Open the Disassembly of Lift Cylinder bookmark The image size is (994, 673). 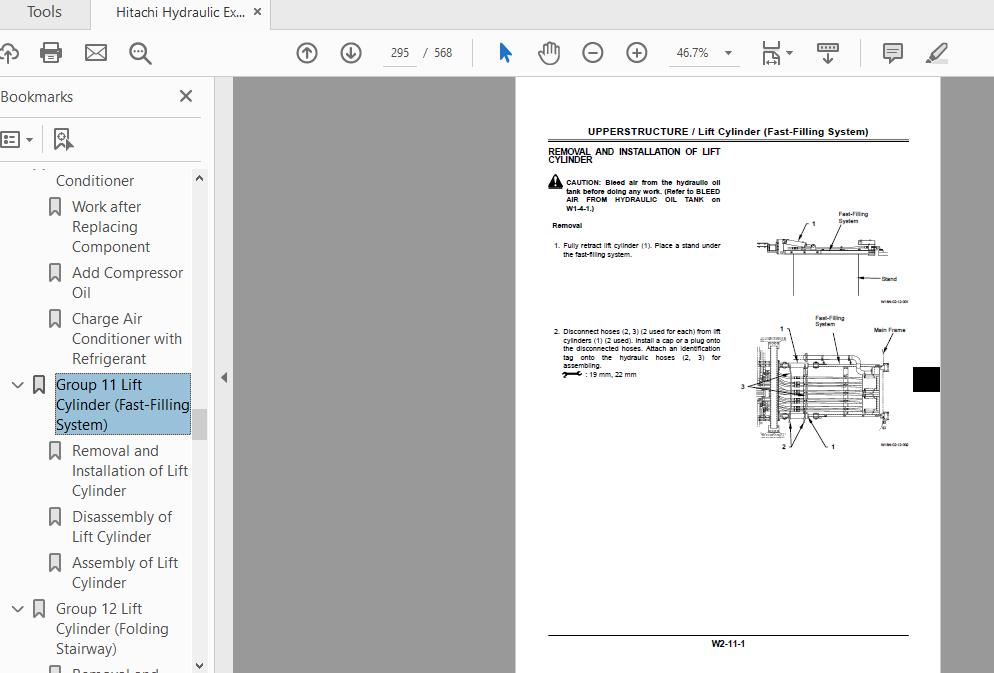[118, 526]
